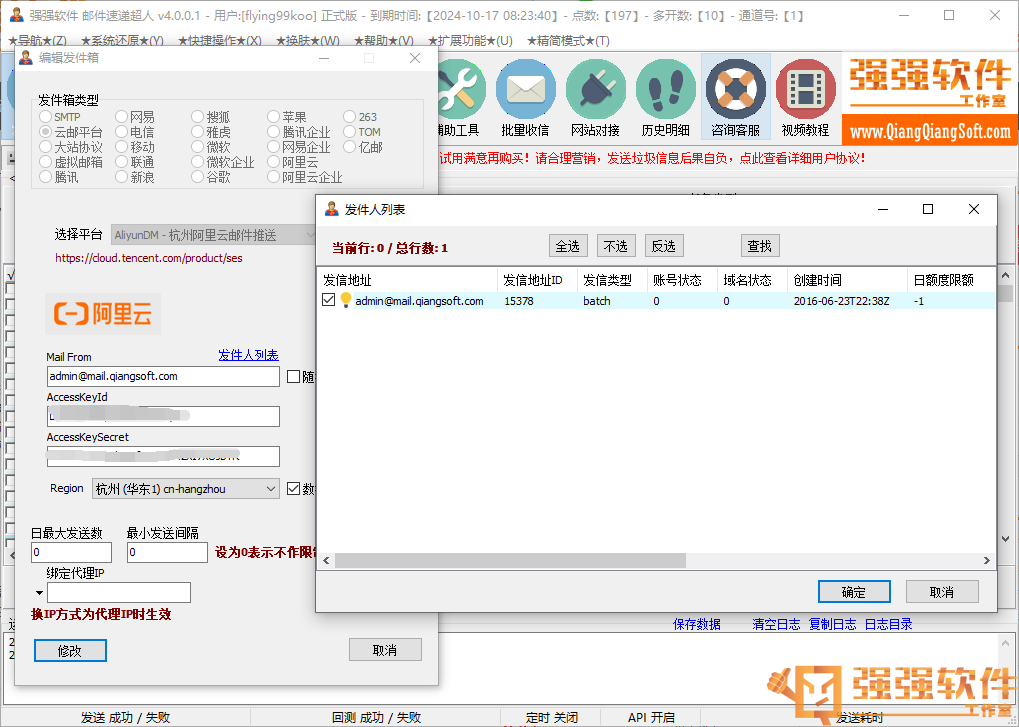Click the 修改 button
This screenshot has height=727, width=1019.
tap(70, 650)
